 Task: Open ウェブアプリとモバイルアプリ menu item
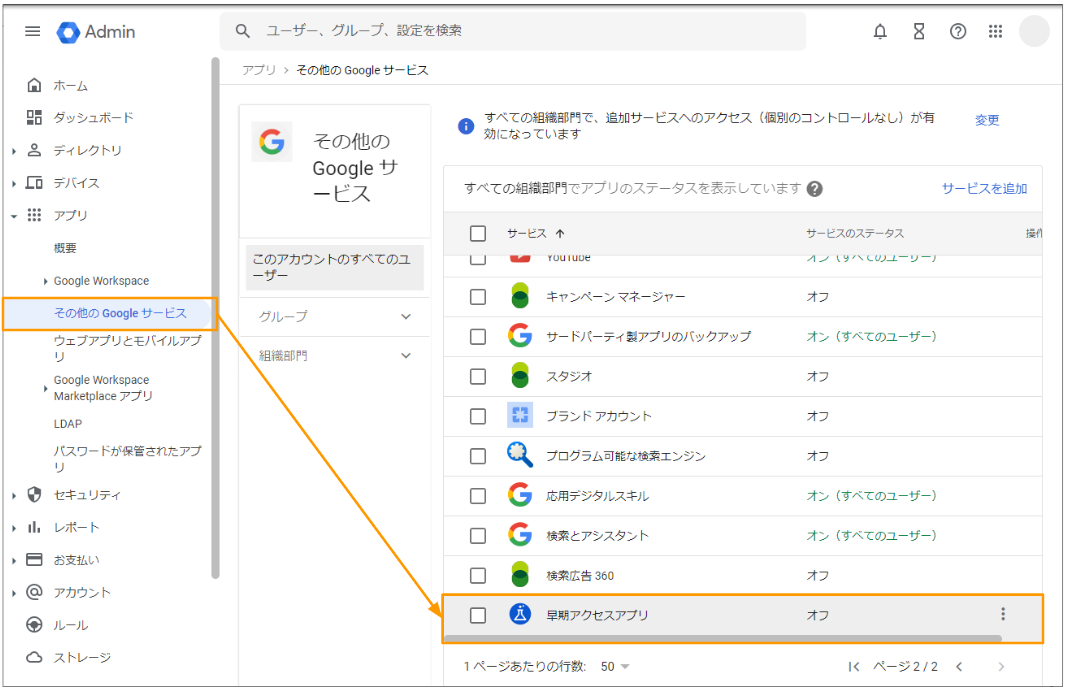pyautogui.click(x=127, y=347)
